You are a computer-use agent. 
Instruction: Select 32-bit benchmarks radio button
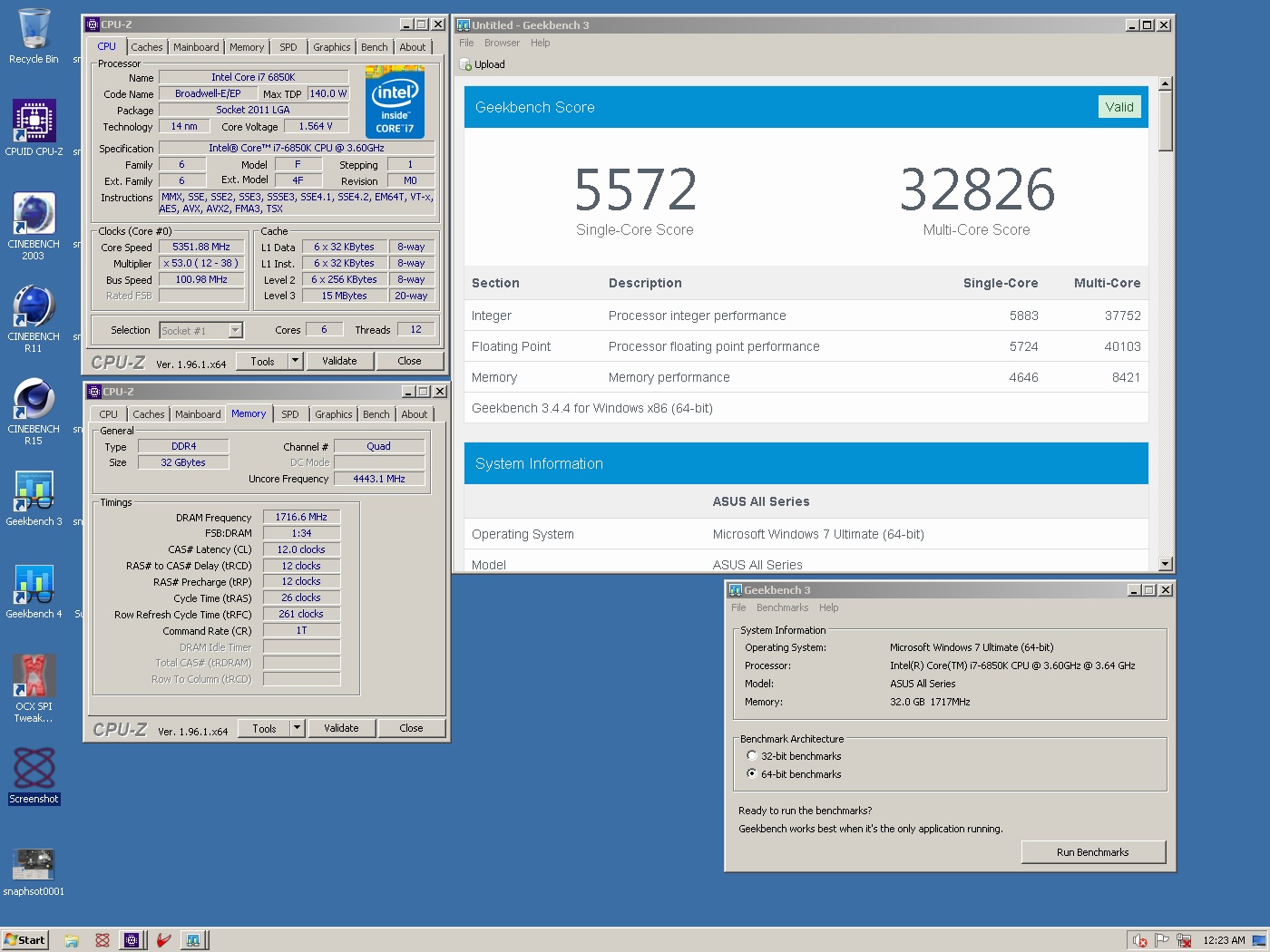click(x=751, y=755)
